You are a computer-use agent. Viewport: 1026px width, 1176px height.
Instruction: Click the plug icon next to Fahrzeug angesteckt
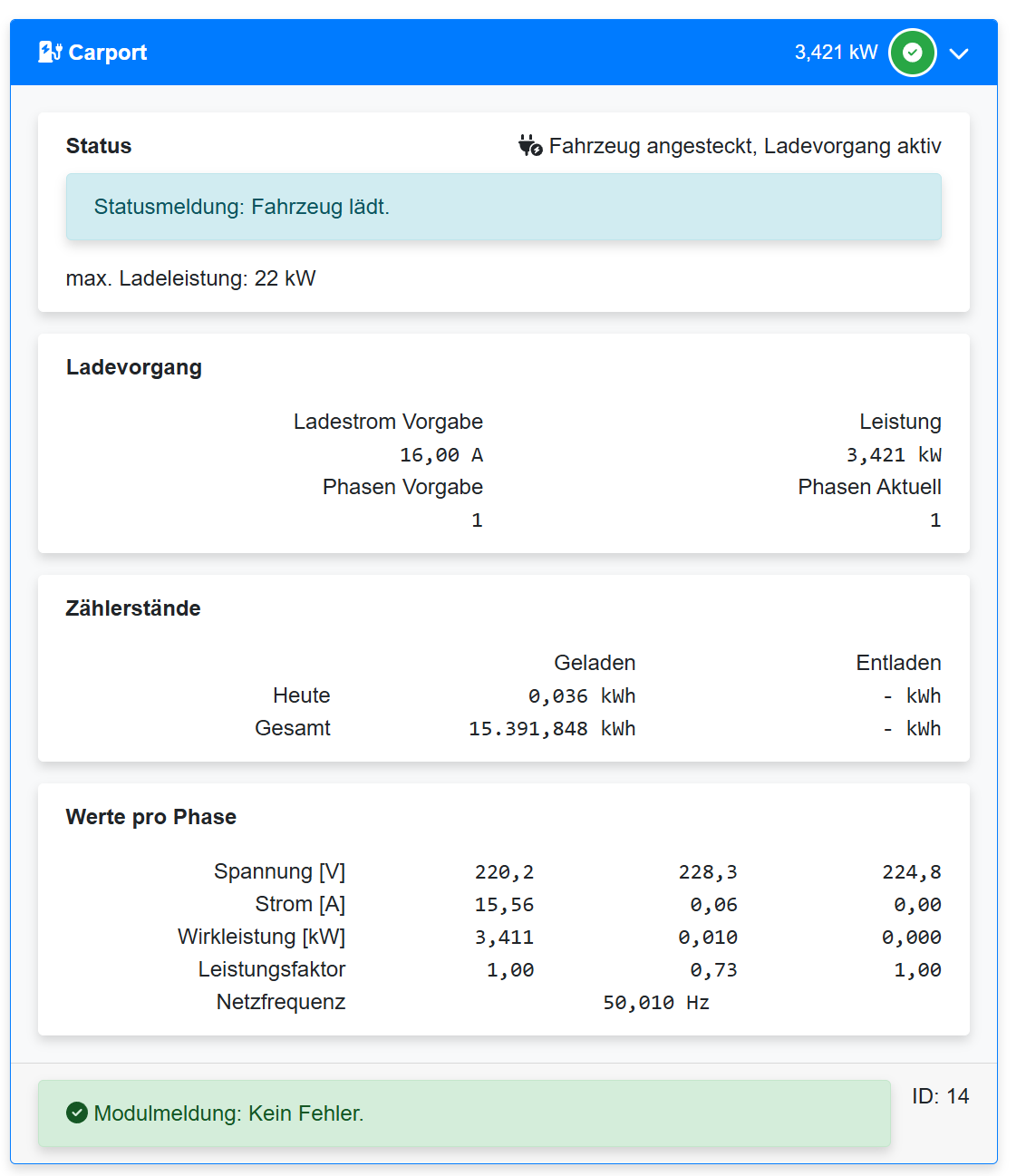[530, 146]
